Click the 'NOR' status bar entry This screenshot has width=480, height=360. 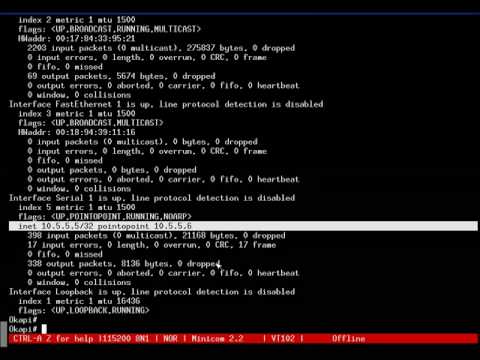click(x=170, y=339)
